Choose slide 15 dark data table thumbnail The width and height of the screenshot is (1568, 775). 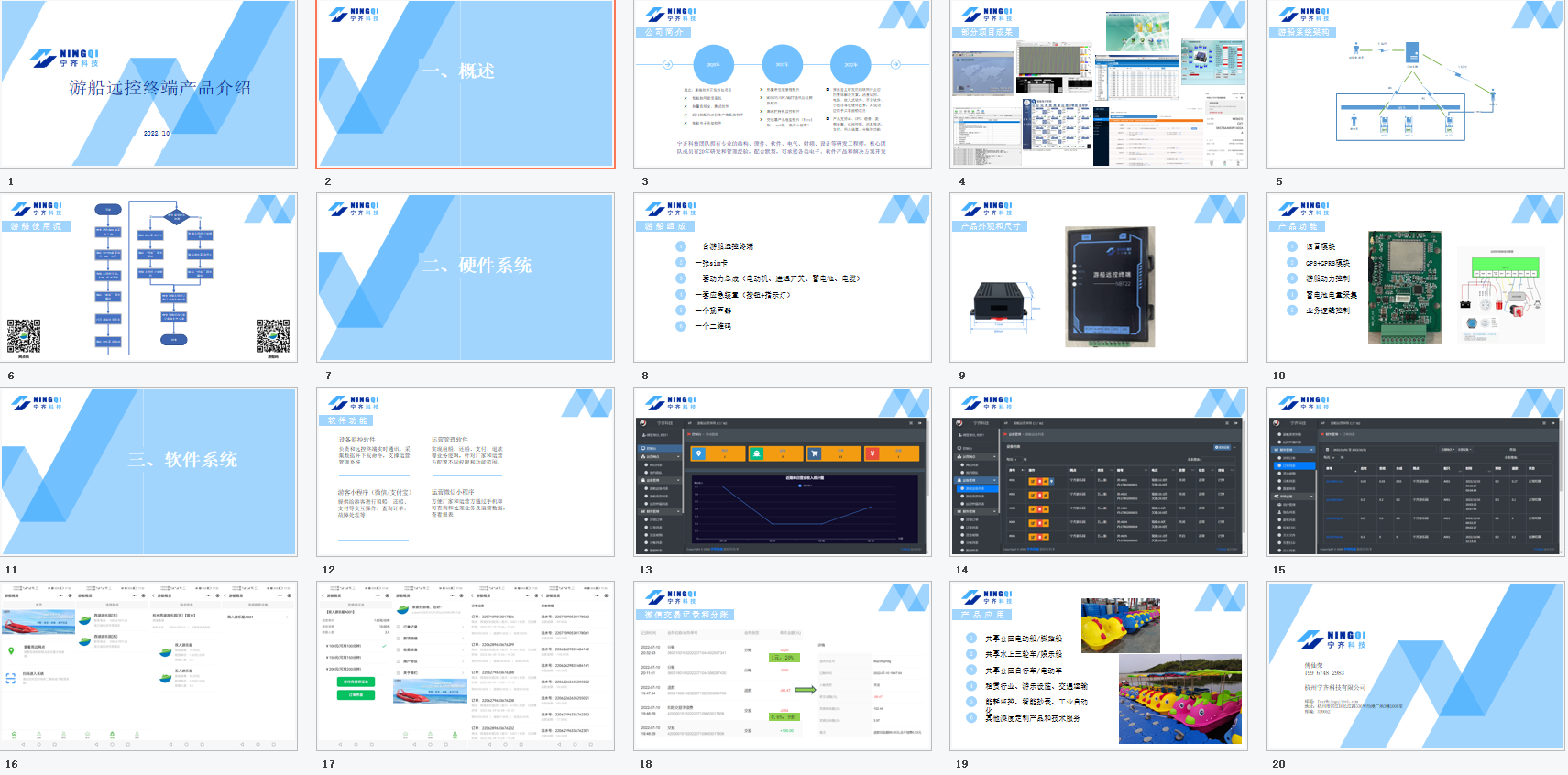[x=1416, y=472]
